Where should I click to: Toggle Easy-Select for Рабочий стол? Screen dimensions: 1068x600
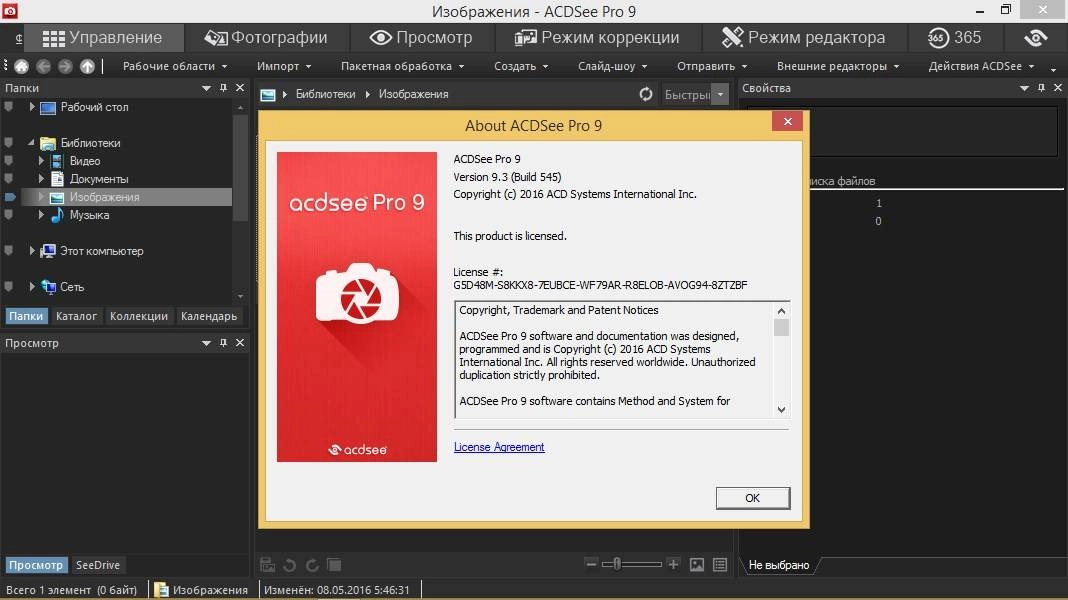point(8,107)
